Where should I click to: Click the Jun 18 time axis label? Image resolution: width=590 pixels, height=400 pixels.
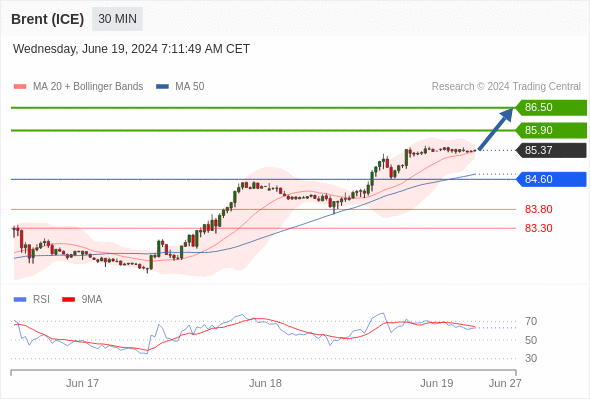click(265, 383)
